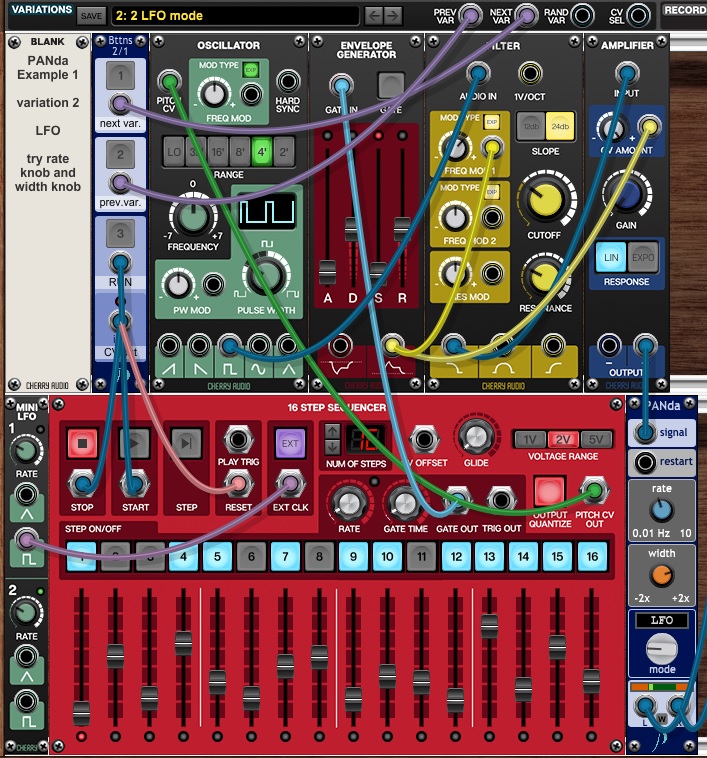Click the Save variation button
707x758 pixels.
[x=91, y=16]
